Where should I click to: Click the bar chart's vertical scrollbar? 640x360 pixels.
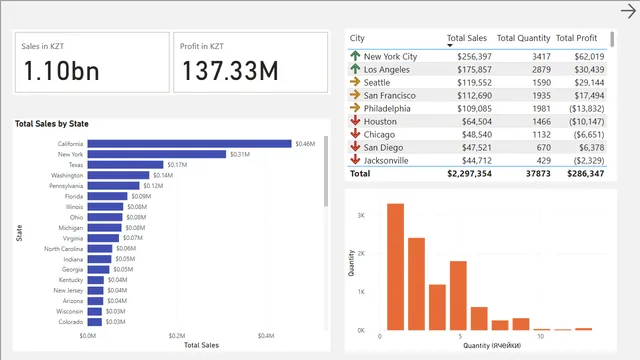[x=326, y=171]
